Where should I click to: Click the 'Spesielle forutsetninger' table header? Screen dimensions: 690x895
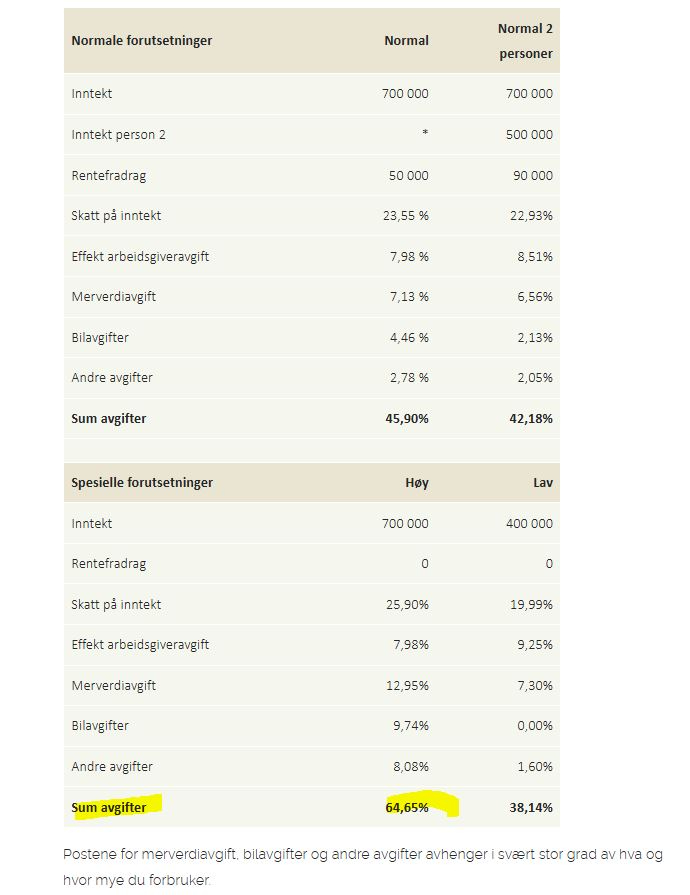[142, 482]
